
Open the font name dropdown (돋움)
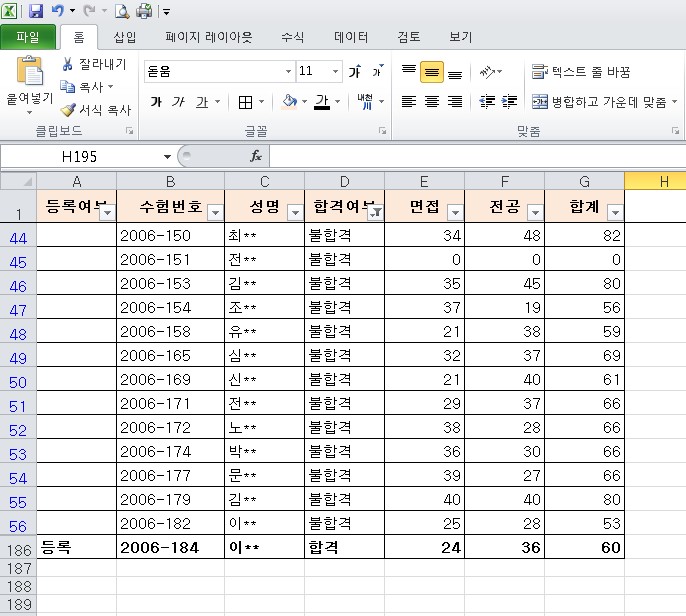[x=288, y=71]
